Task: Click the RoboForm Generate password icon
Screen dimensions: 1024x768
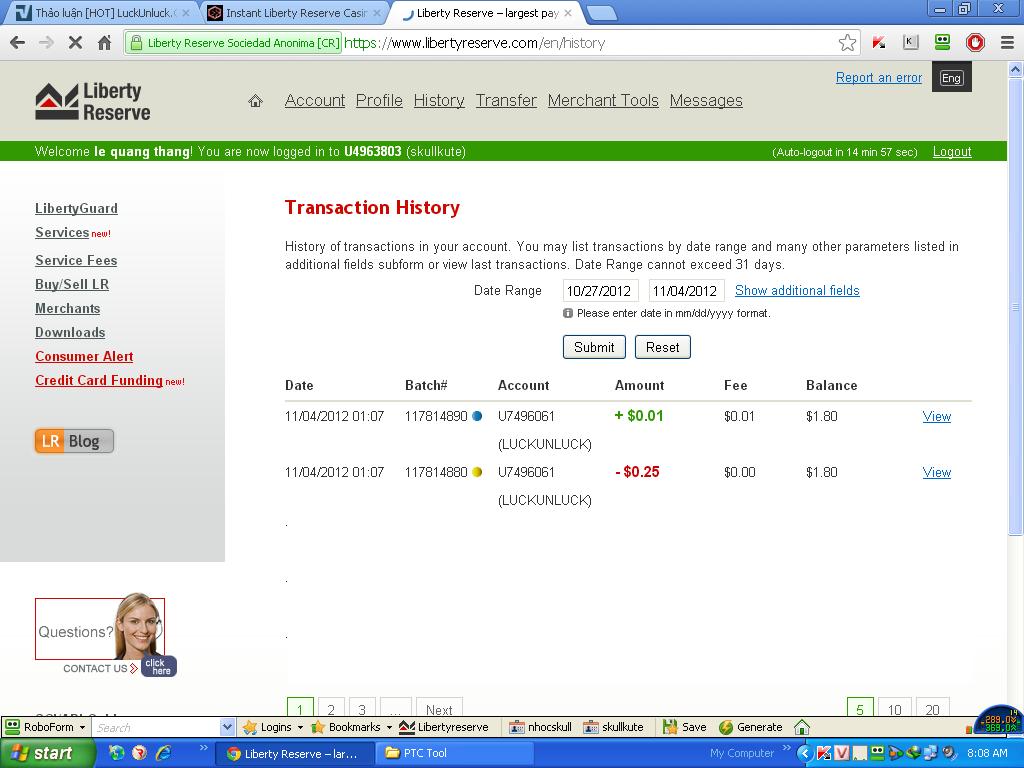Action: click(x=750, y=727)
